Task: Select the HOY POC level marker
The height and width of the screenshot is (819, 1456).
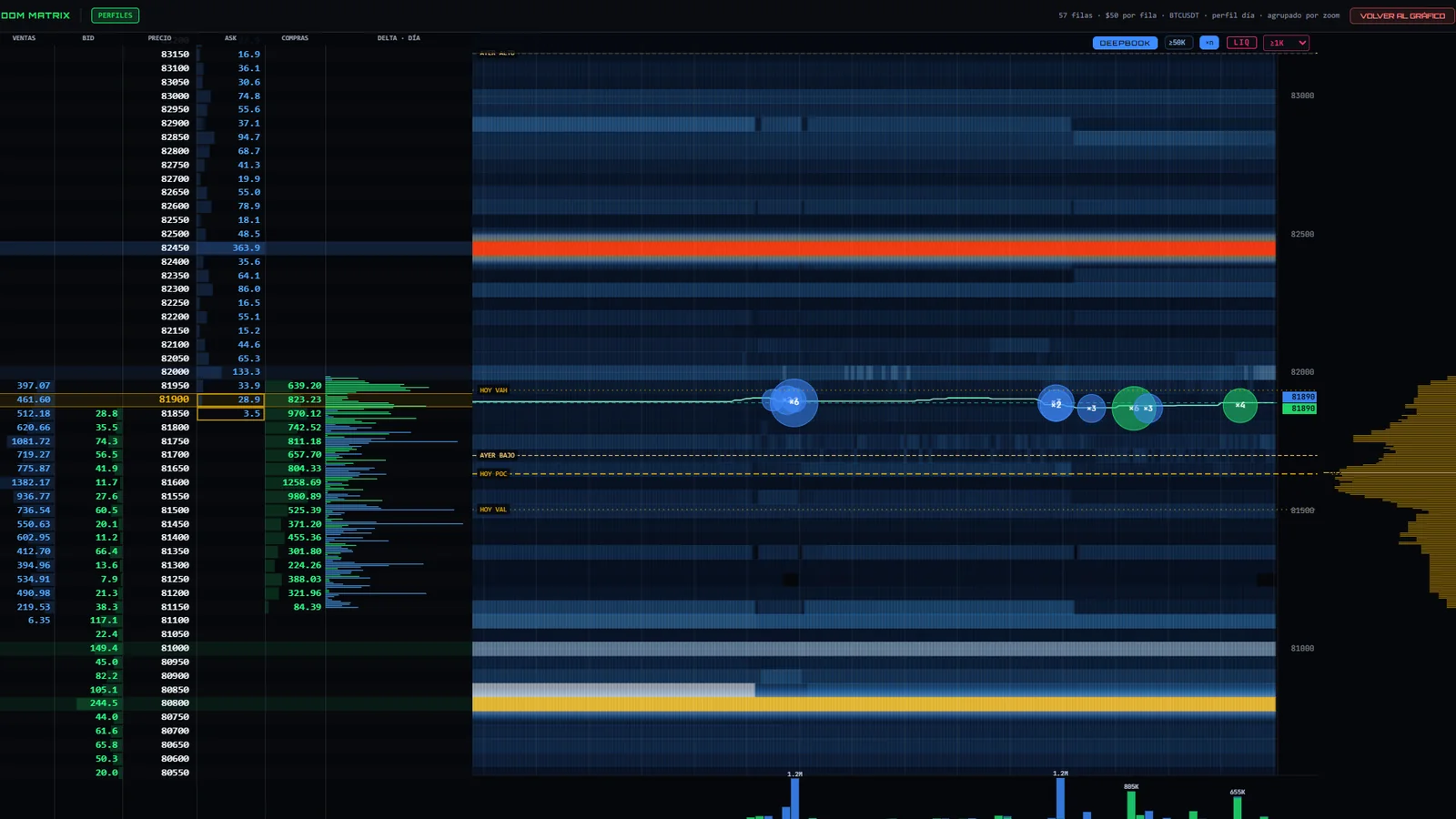Action: [493, 474]
